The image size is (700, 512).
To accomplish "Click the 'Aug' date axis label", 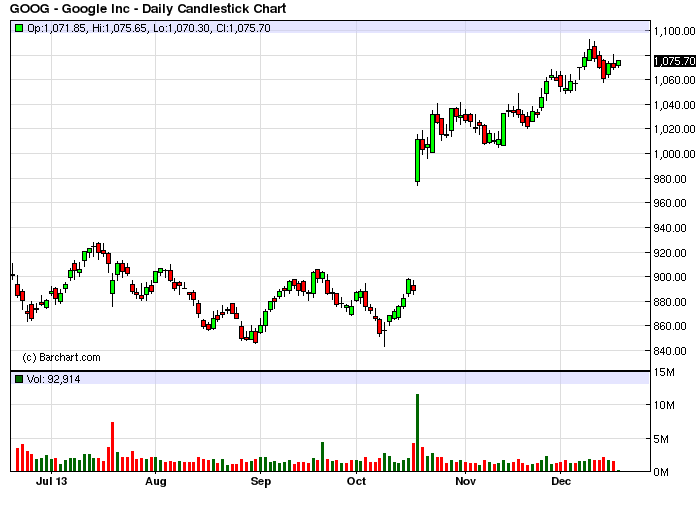I will [x=156, y=482].
